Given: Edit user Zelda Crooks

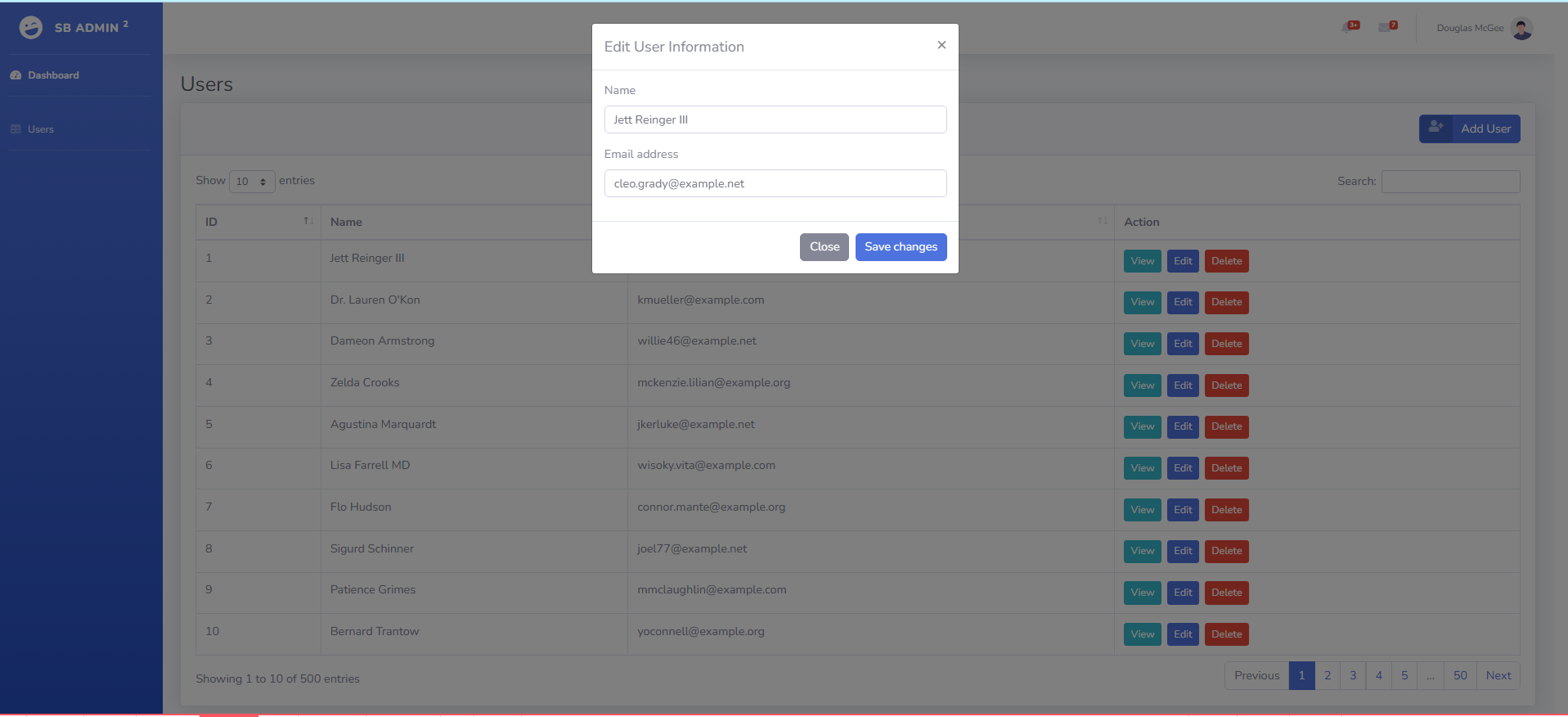Looking at the screenshot, I should click(1183, 386).
